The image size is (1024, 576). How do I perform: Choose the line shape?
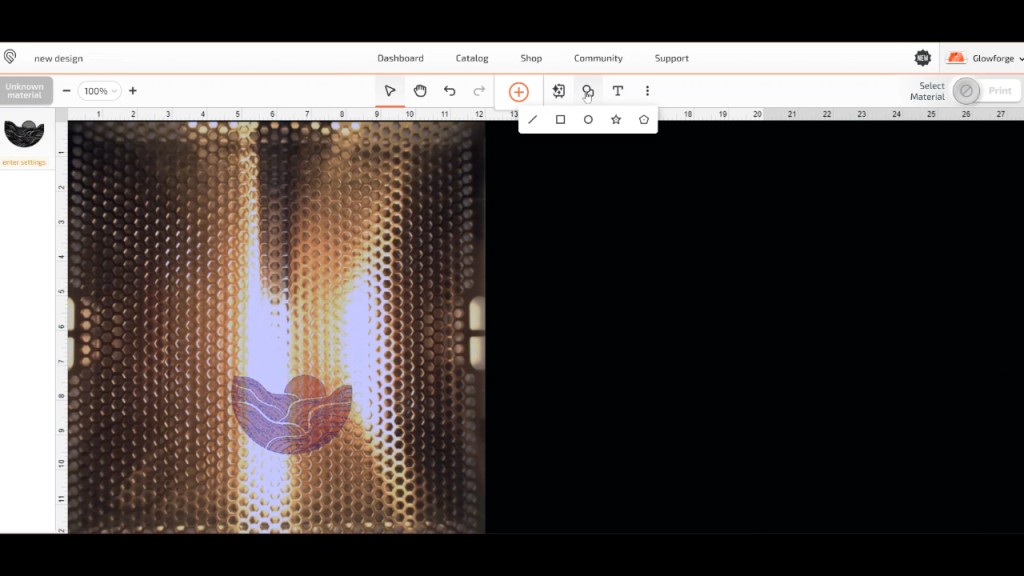click(533, 120)
